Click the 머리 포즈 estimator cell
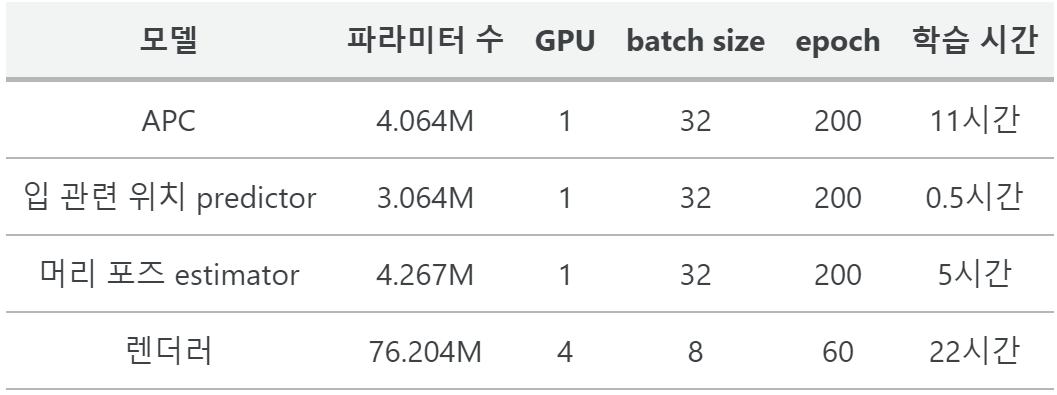Viewport: 1057px width, 395px height. tap(170, 275)
